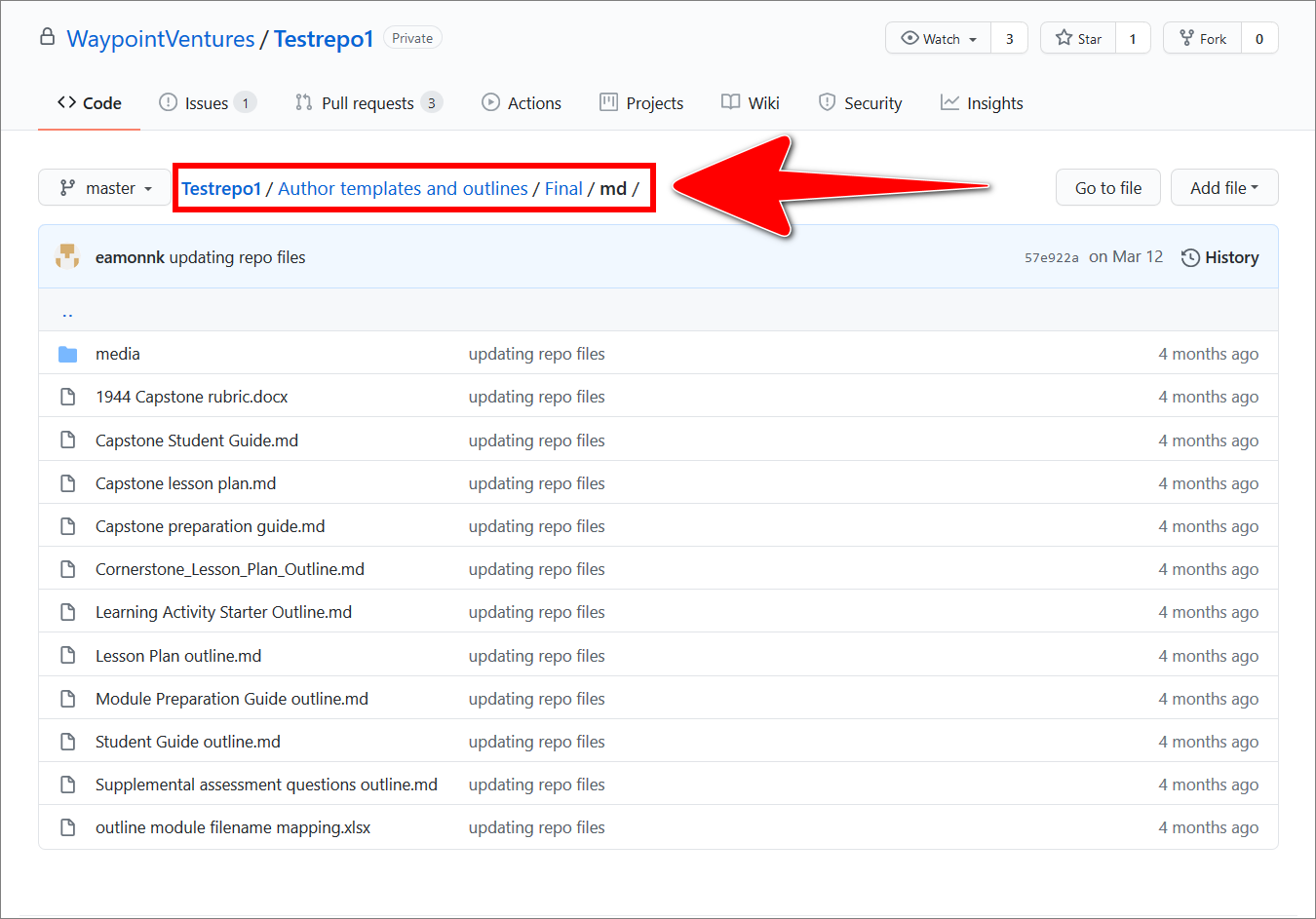The image size is (1316, 919).
Task: Fork the repository
Action: 1203,38
